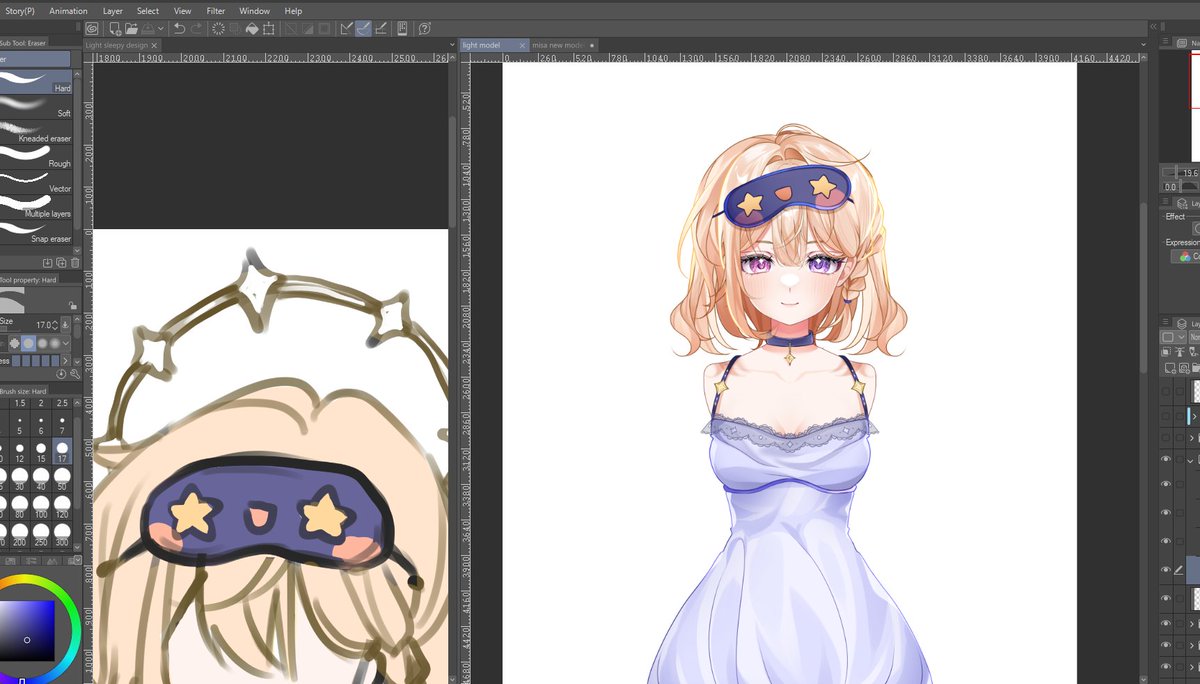The width and height of the screenshot is (1200, 684).
Task: Toggle Snap to Ruler
Action: [x=346, y=29]
